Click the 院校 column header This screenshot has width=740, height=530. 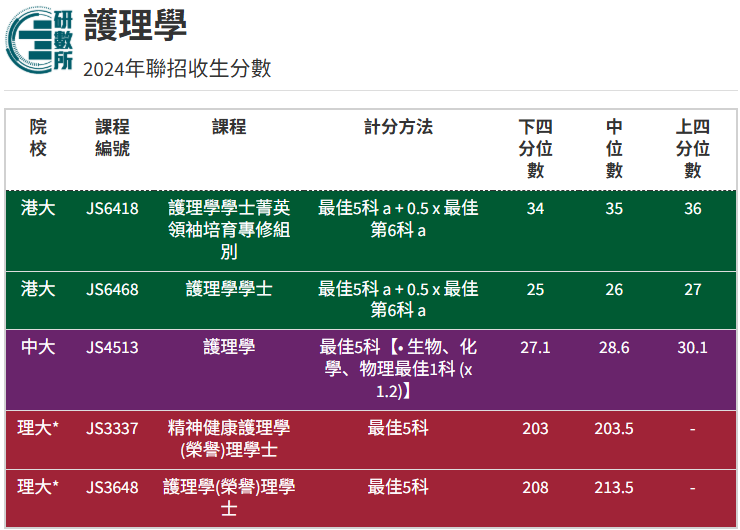38,138
